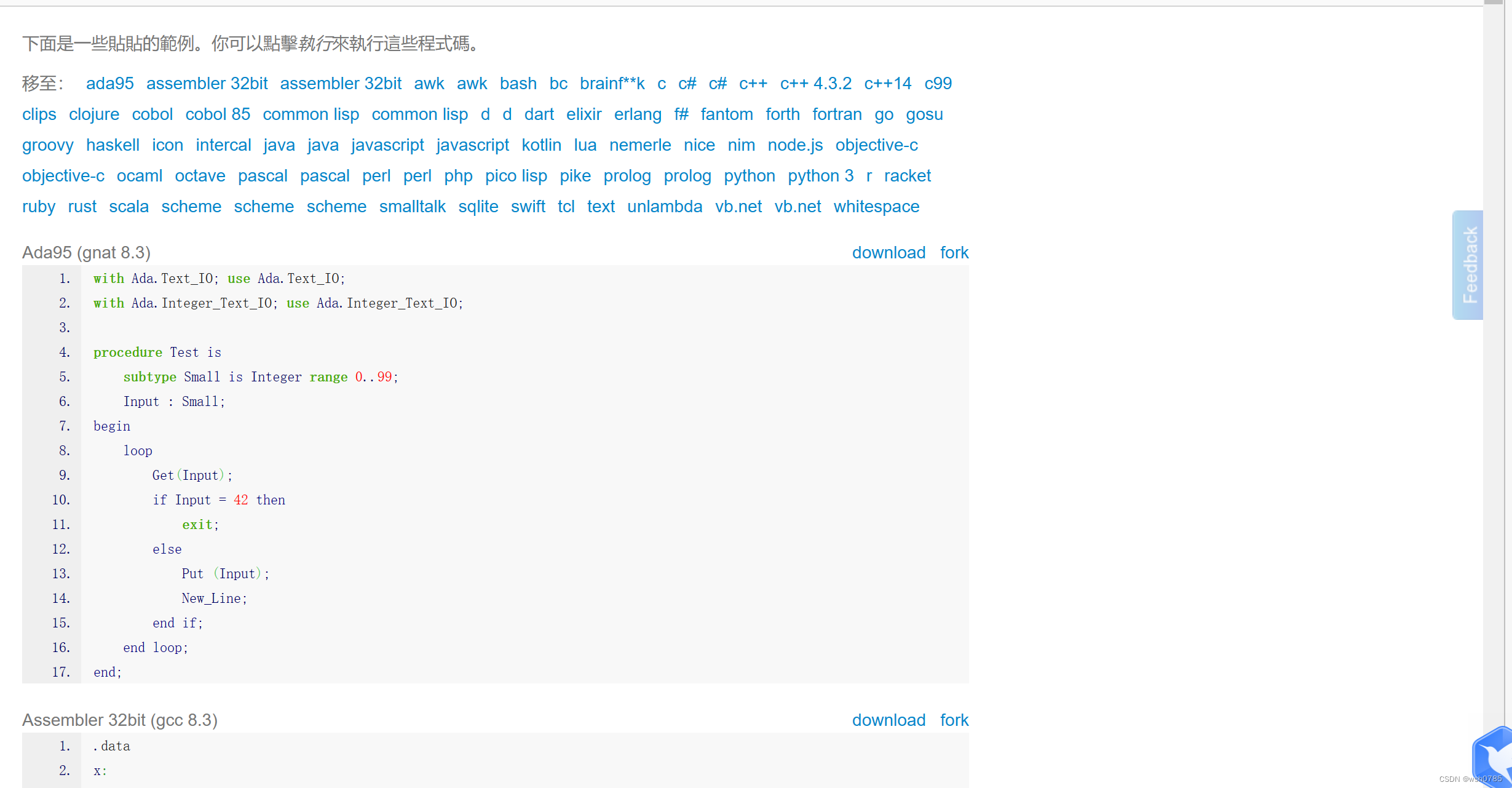Screen dimensions: 1512x788
Task: Click the fork icon for Ada95
Action: point(956,252)
